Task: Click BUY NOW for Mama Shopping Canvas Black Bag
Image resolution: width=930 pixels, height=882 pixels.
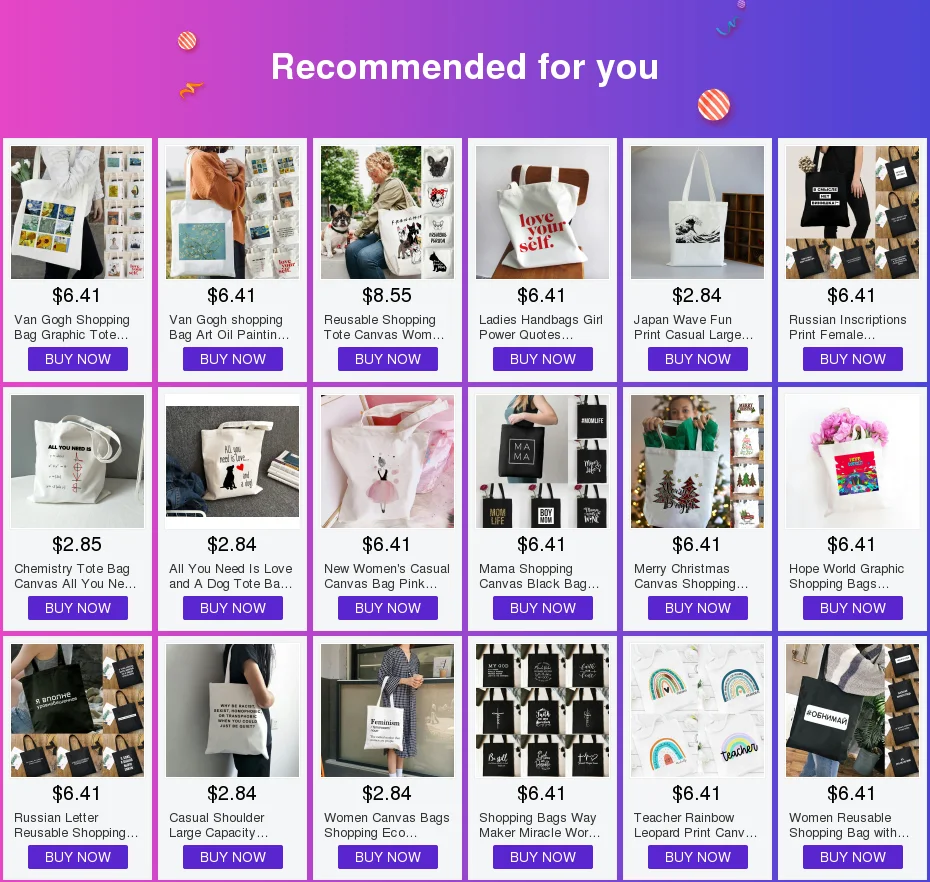Action: tap(543, 608)
